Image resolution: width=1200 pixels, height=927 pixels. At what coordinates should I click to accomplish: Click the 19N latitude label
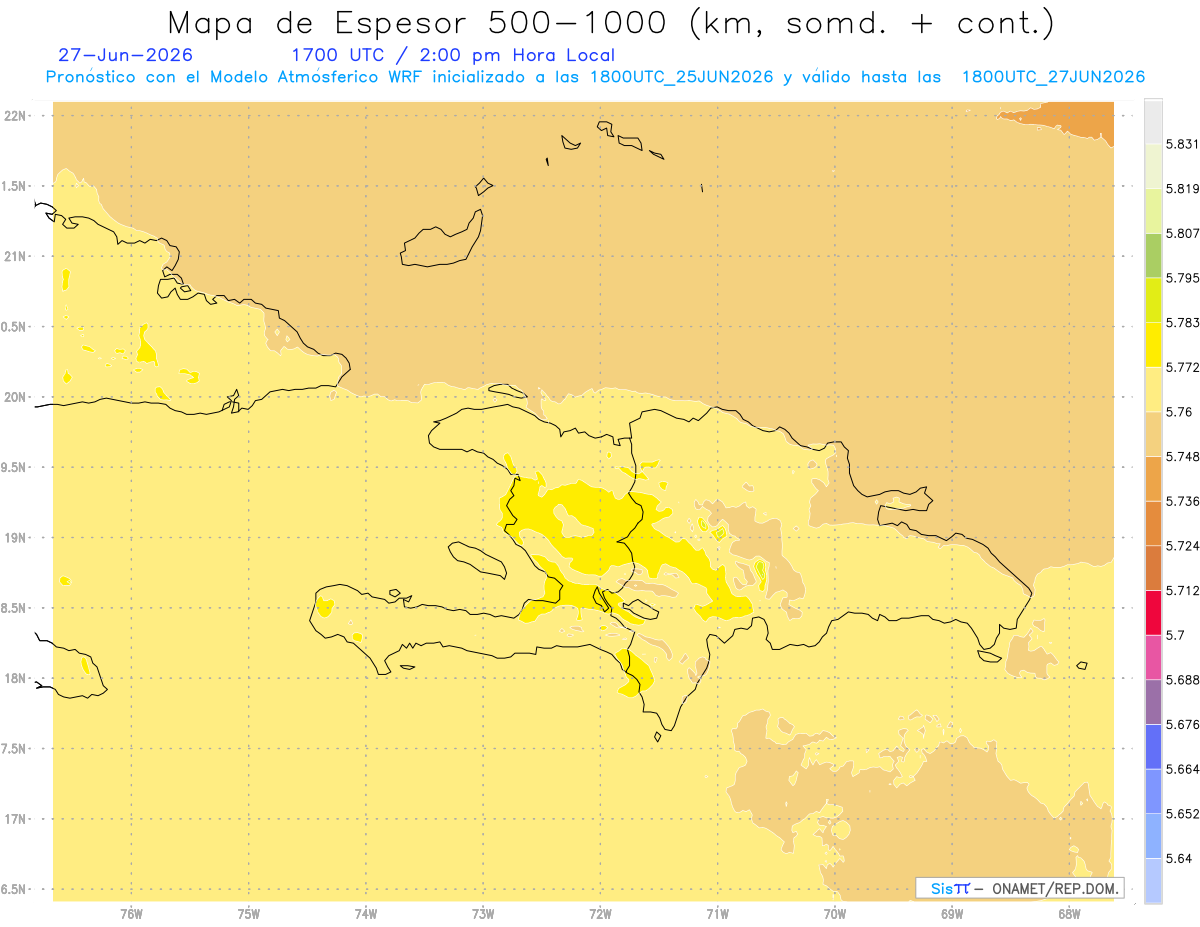click(16, 538)
